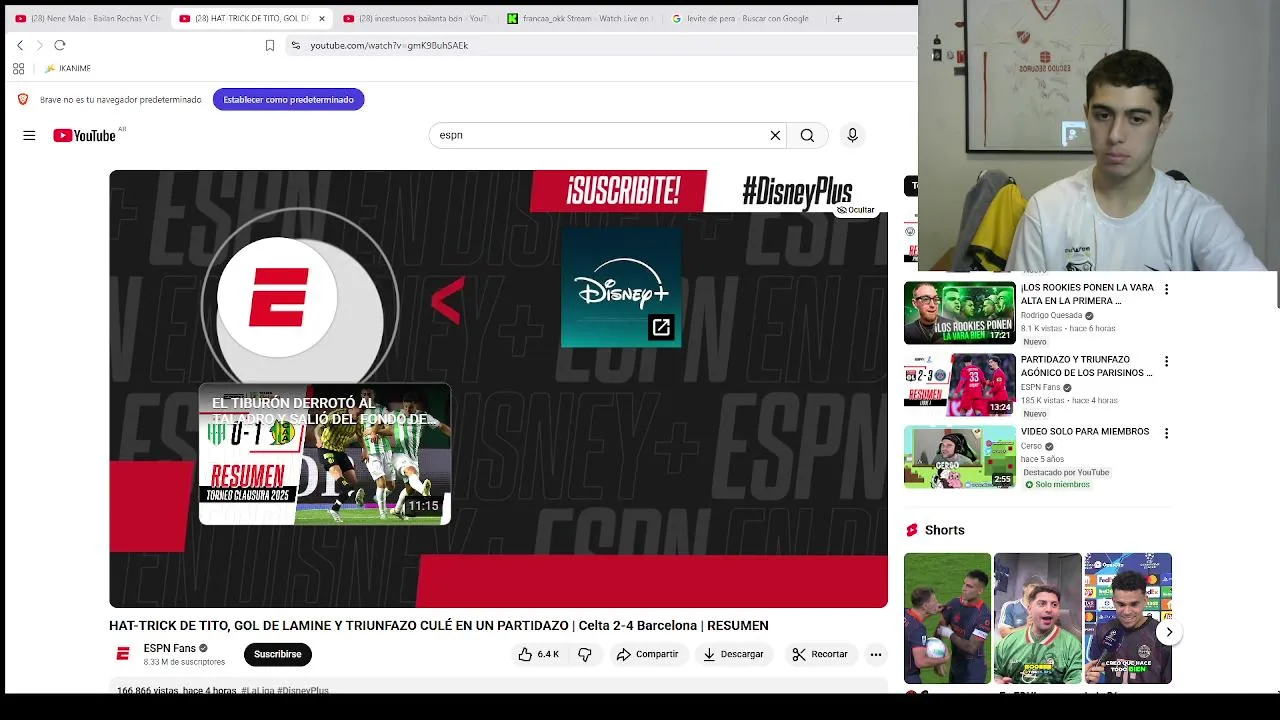1280x720 pixels.
Task: Click the site settings icon in address bar
Action: coord(295,45)
